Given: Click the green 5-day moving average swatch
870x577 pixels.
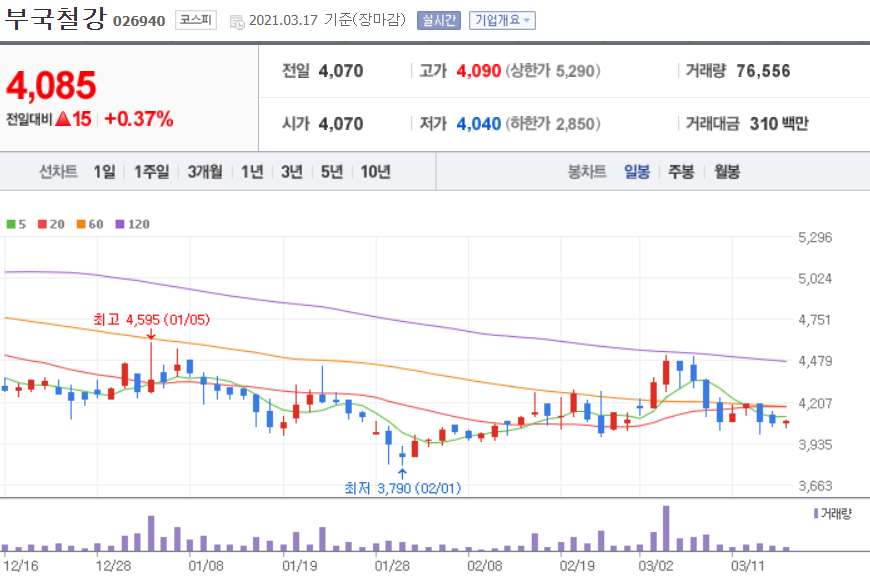Looking at the screenshot, I should [x=11, y=224].
